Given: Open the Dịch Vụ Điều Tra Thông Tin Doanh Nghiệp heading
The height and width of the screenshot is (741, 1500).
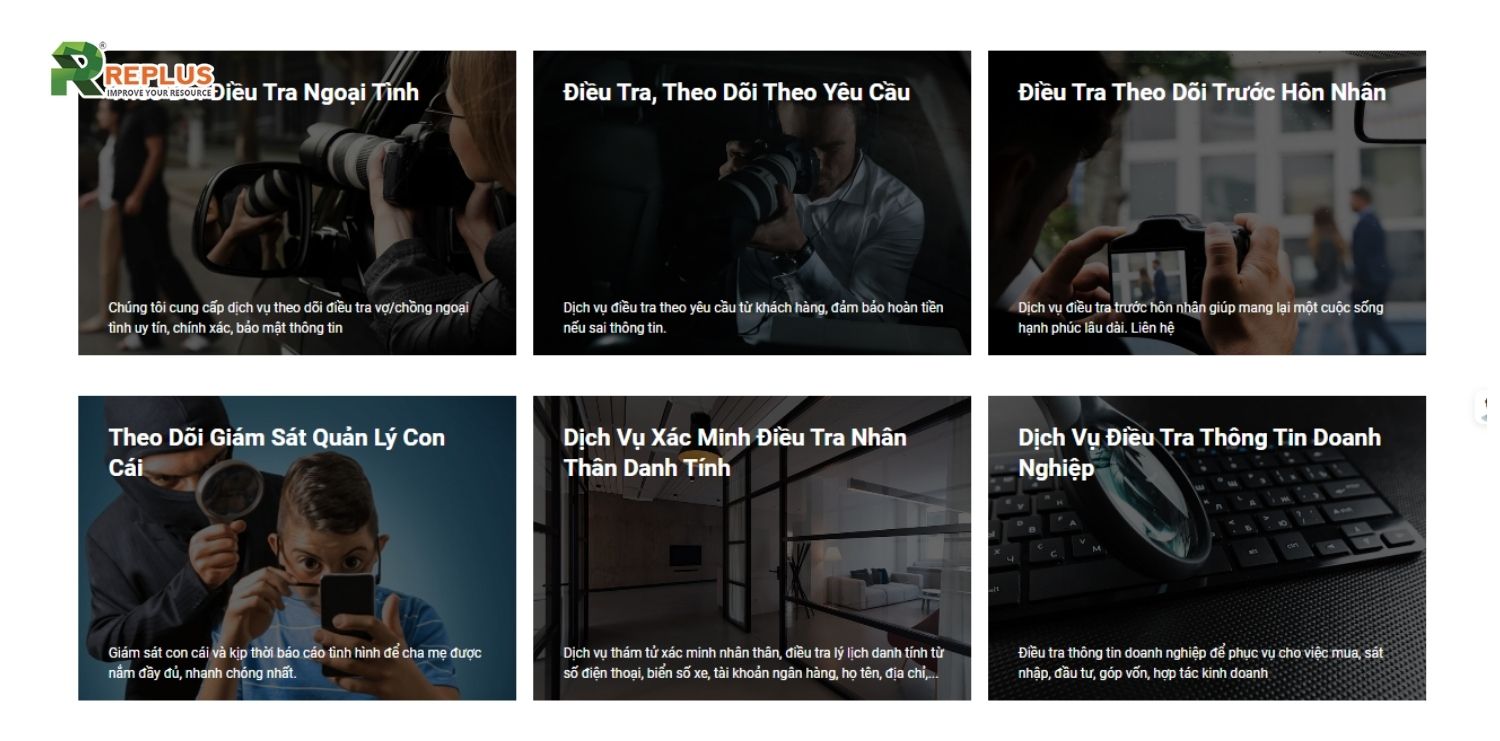Looking at the screenshot, I should click(1199, 452).
